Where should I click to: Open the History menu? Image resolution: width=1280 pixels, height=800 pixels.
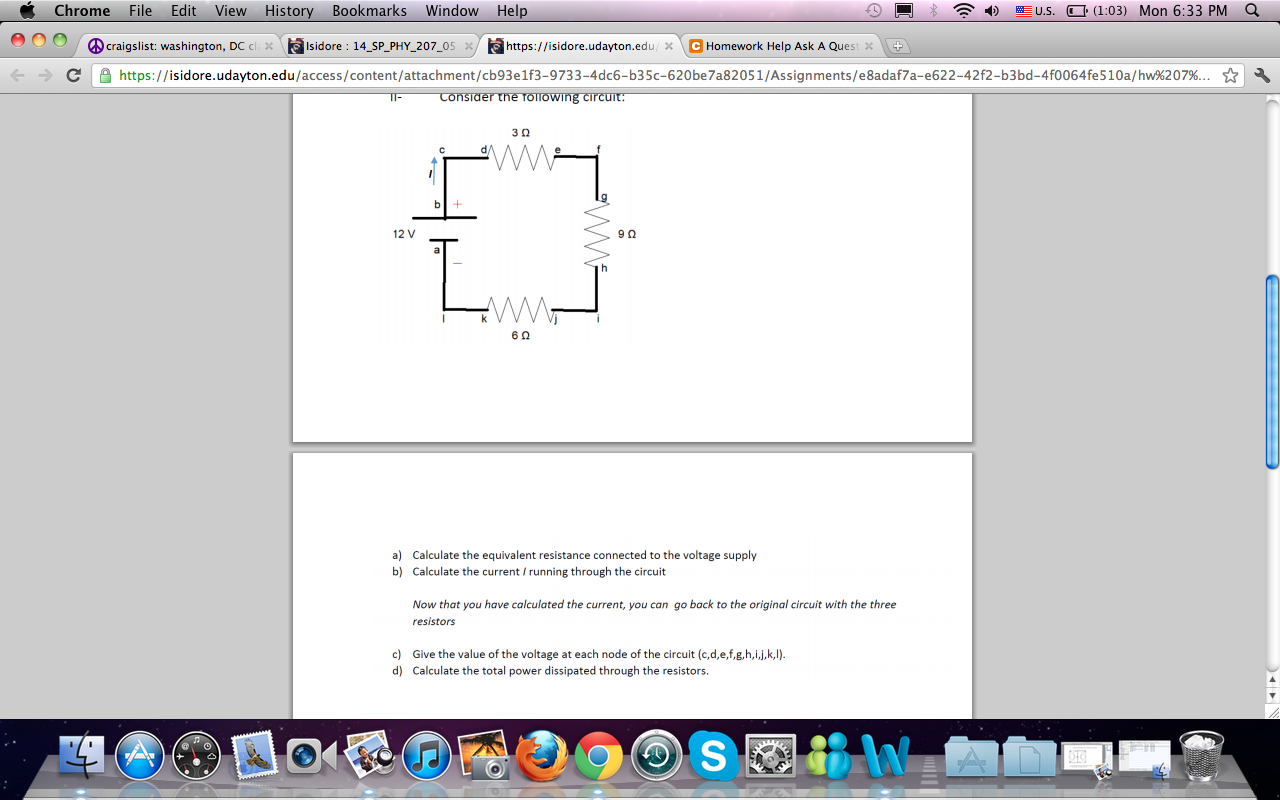pyautogui.click(x=288, y=11)
